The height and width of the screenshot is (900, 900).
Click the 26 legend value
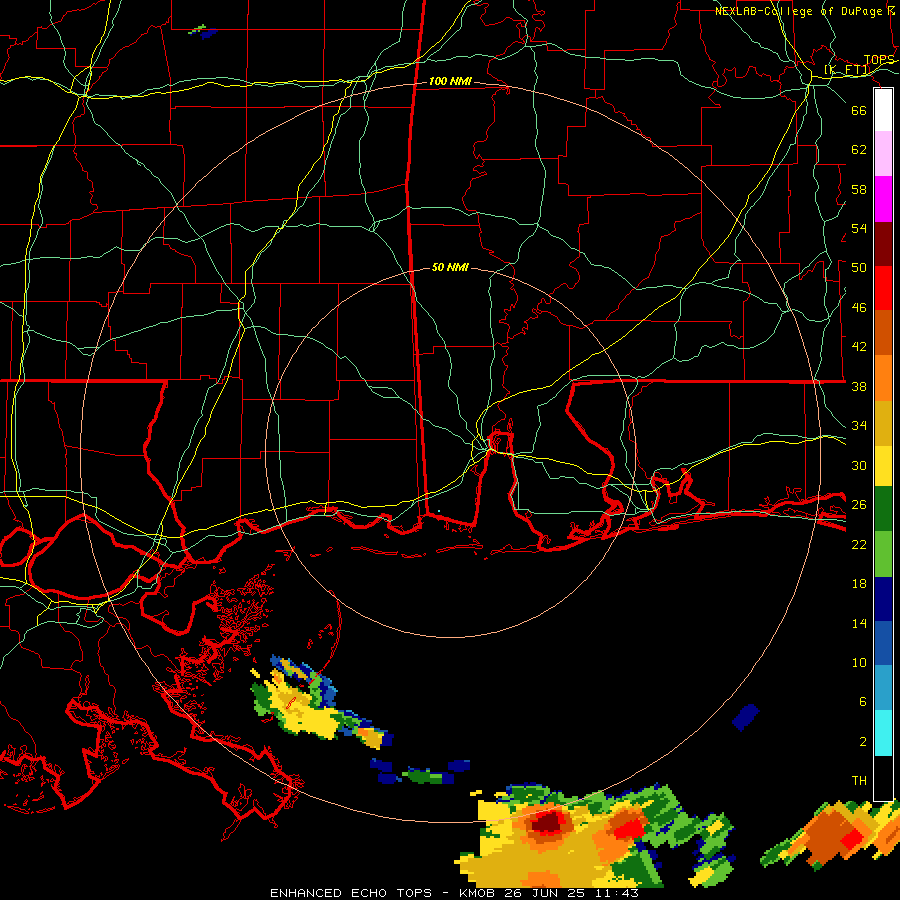click(x=859, y=505)
